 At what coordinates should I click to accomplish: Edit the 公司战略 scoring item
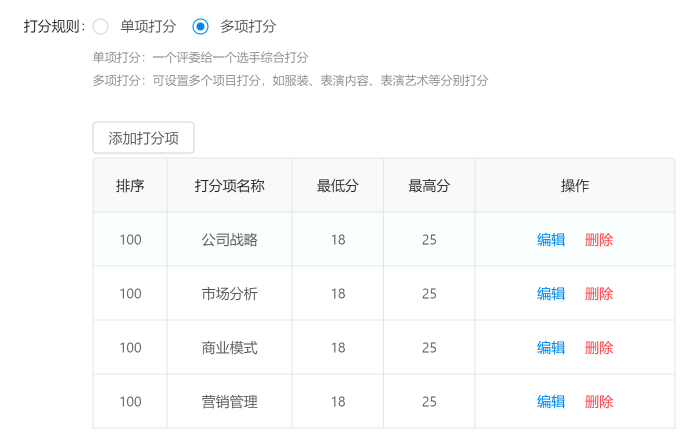[551, 240]
